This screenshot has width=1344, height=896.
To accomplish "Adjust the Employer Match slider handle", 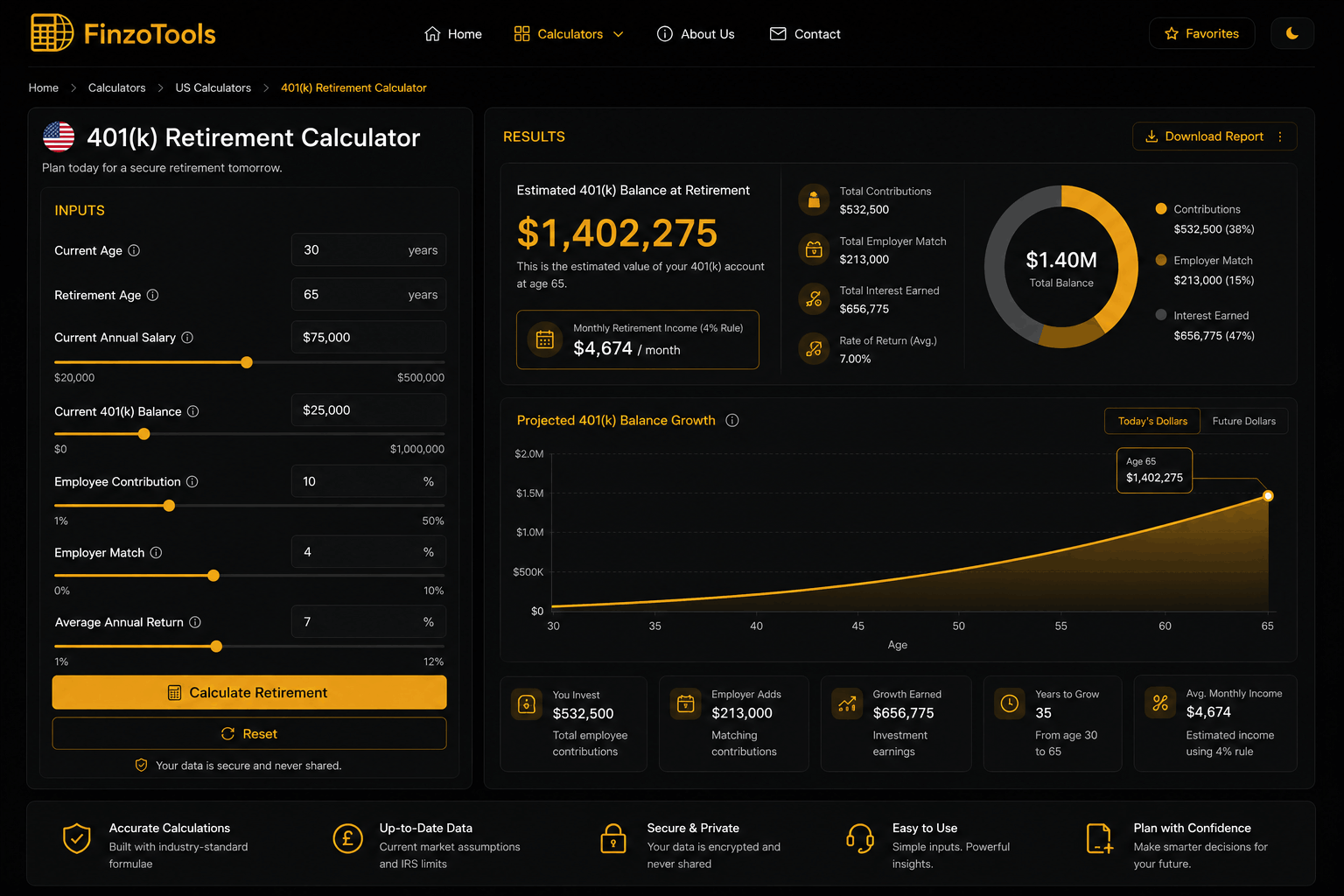I will [213, 576].
